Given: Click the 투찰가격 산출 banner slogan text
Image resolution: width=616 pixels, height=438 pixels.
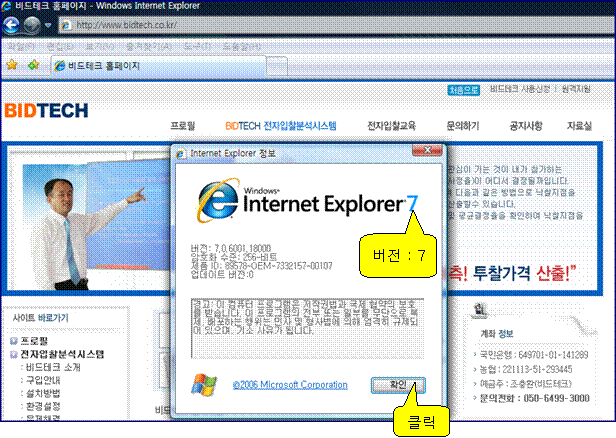Looking at the screenshot, I should pos(512,273).
